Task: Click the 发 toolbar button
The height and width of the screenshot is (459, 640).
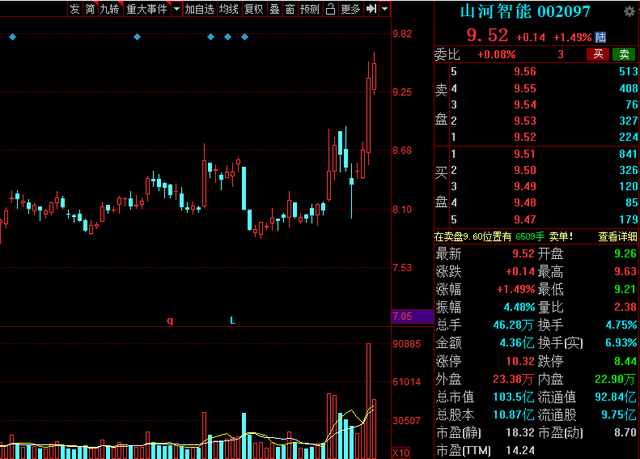Action: pyautogui.click(x=75, y=9)
